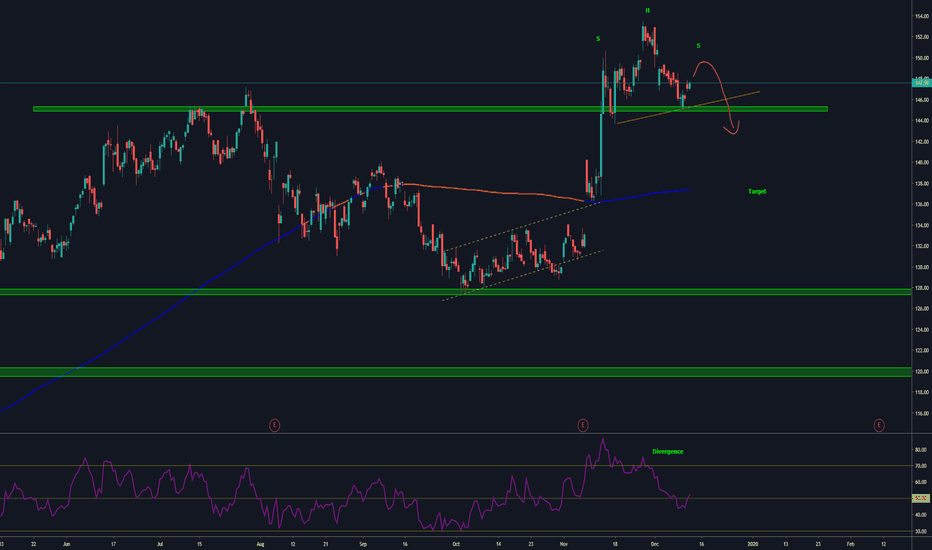Click the 'Jul' date on time axis

coord(160,544)
